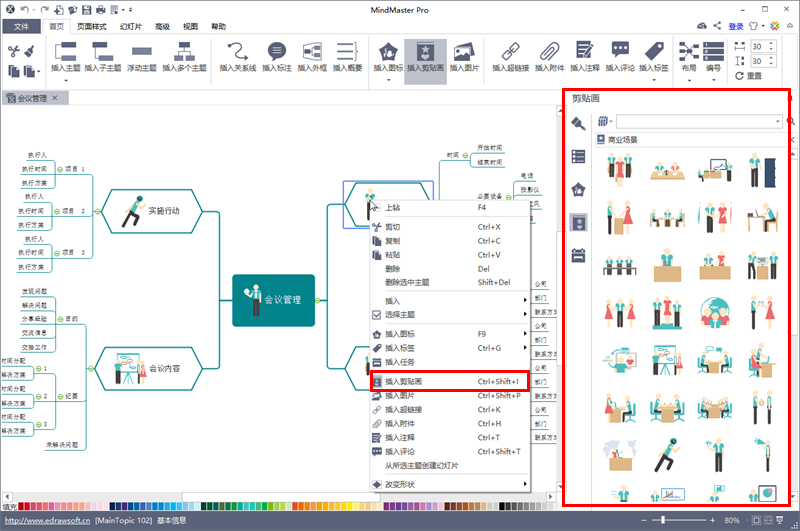This screenshot has height=531, width=800.
Task: Click the scissors cut icon in ribbon
Action: click(14, 50)
